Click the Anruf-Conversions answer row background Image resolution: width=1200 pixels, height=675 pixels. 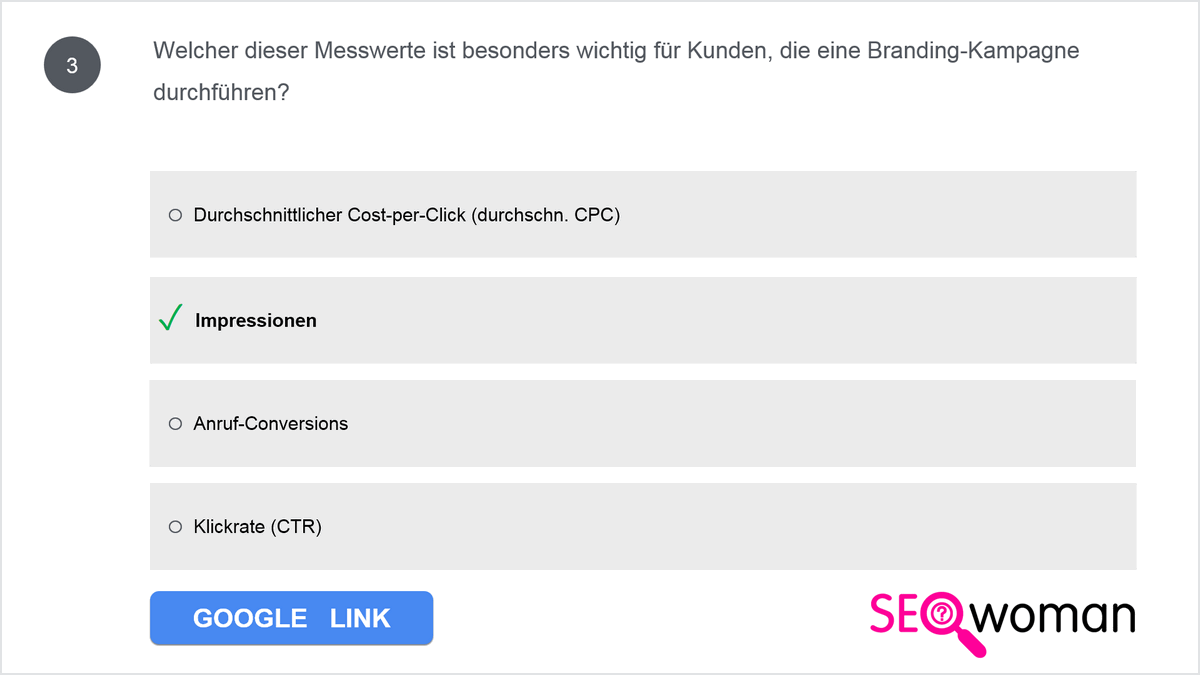(643, 423)
